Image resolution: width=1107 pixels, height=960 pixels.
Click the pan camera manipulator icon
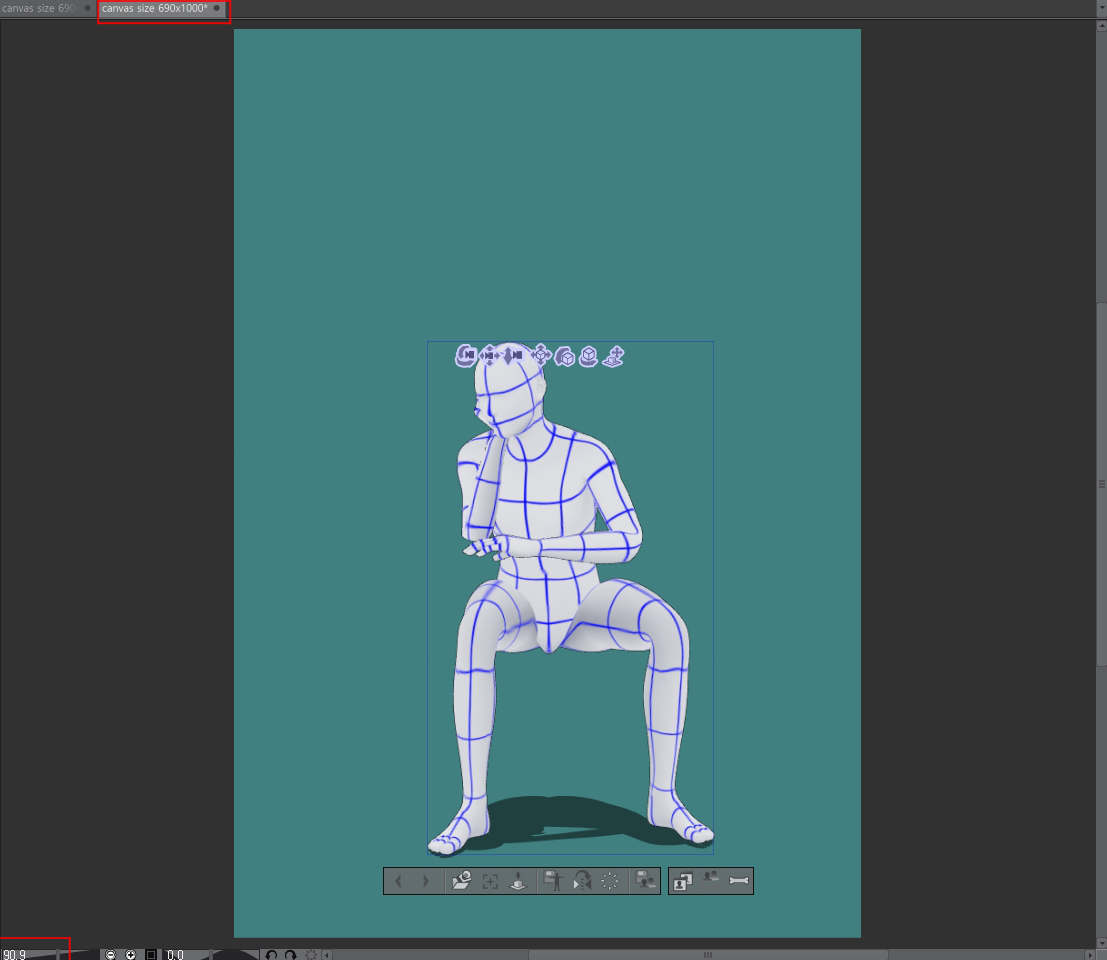[489, 356]
